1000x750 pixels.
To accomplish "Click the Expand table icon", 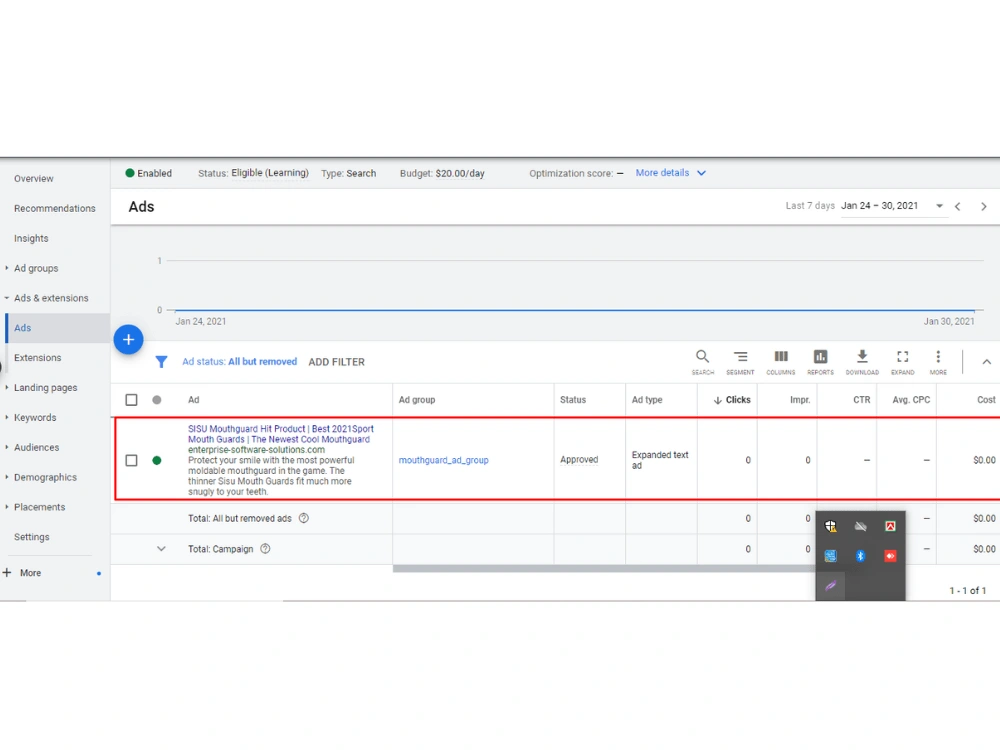I will [x=902, y=362].
